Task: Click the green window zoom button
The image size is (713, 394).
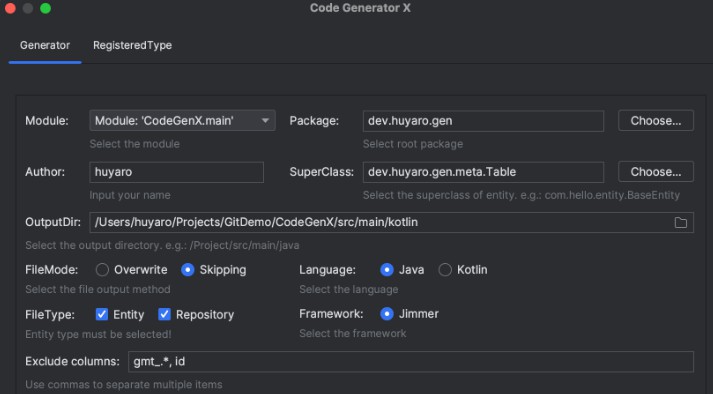Action: pyautogui.click(x=45, y=8)
